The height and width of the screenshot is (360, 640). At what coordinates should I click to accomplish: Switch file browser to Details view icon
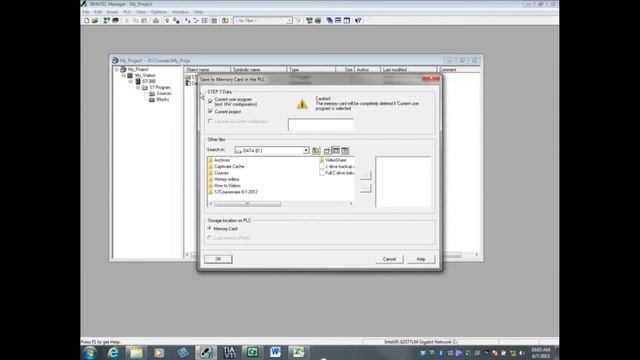(x=345, y=151)
